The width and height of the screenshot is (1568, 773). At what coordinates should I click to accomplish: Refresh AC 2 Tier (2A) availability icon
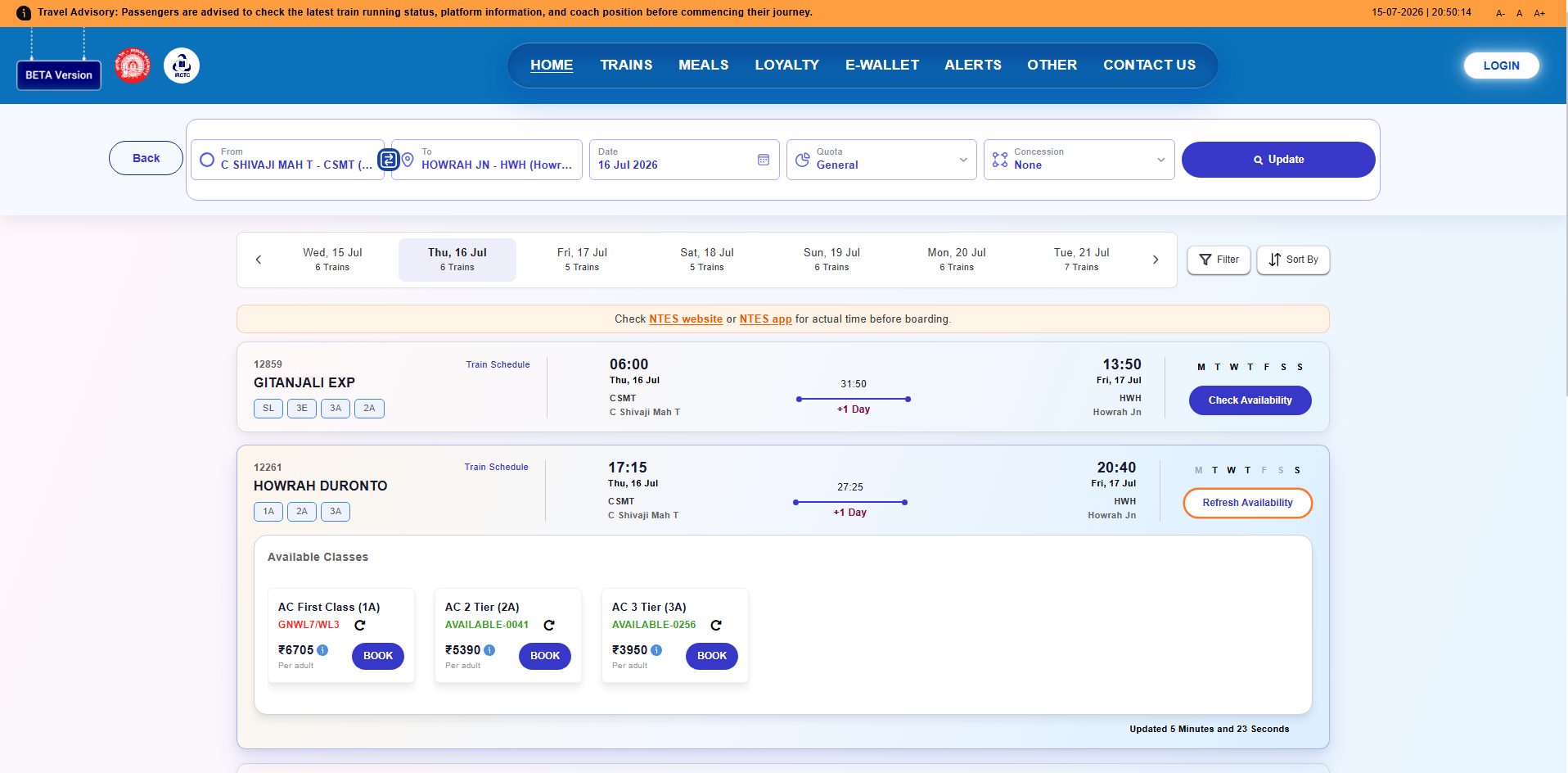[x=549, y=625]
